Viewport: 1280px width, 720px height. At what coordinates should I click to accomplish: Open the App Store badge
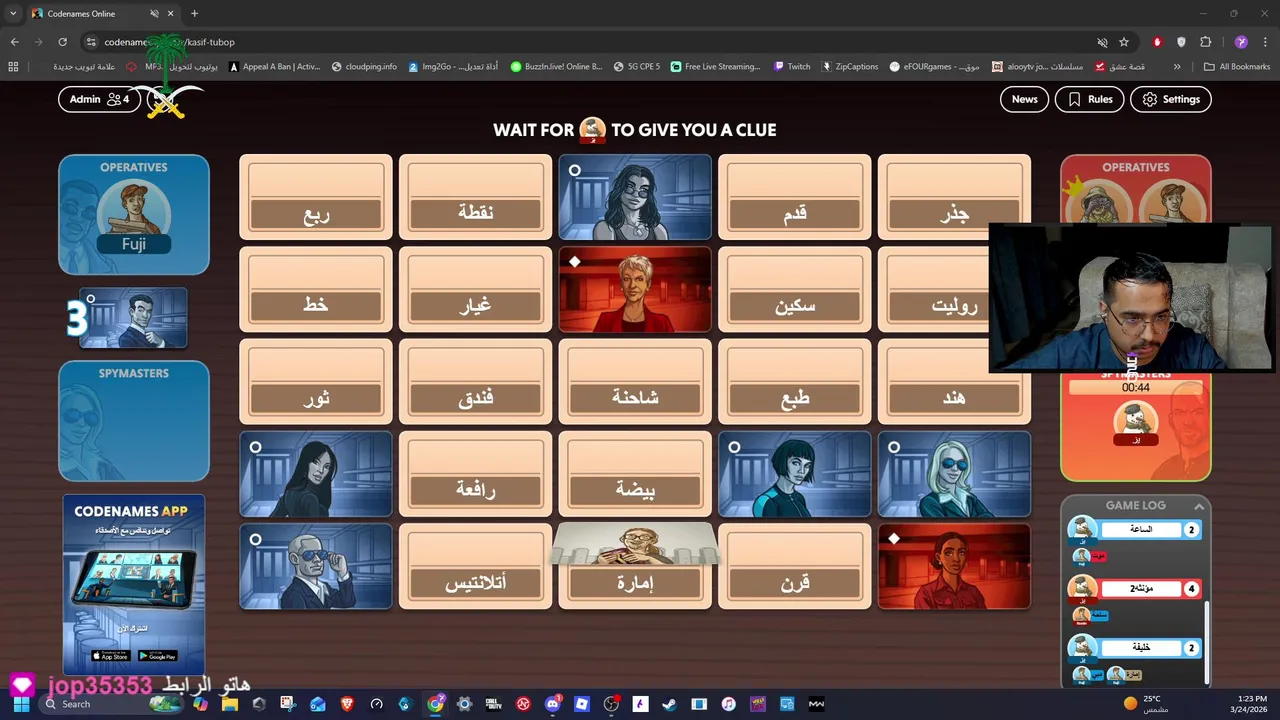coord(110,656)
